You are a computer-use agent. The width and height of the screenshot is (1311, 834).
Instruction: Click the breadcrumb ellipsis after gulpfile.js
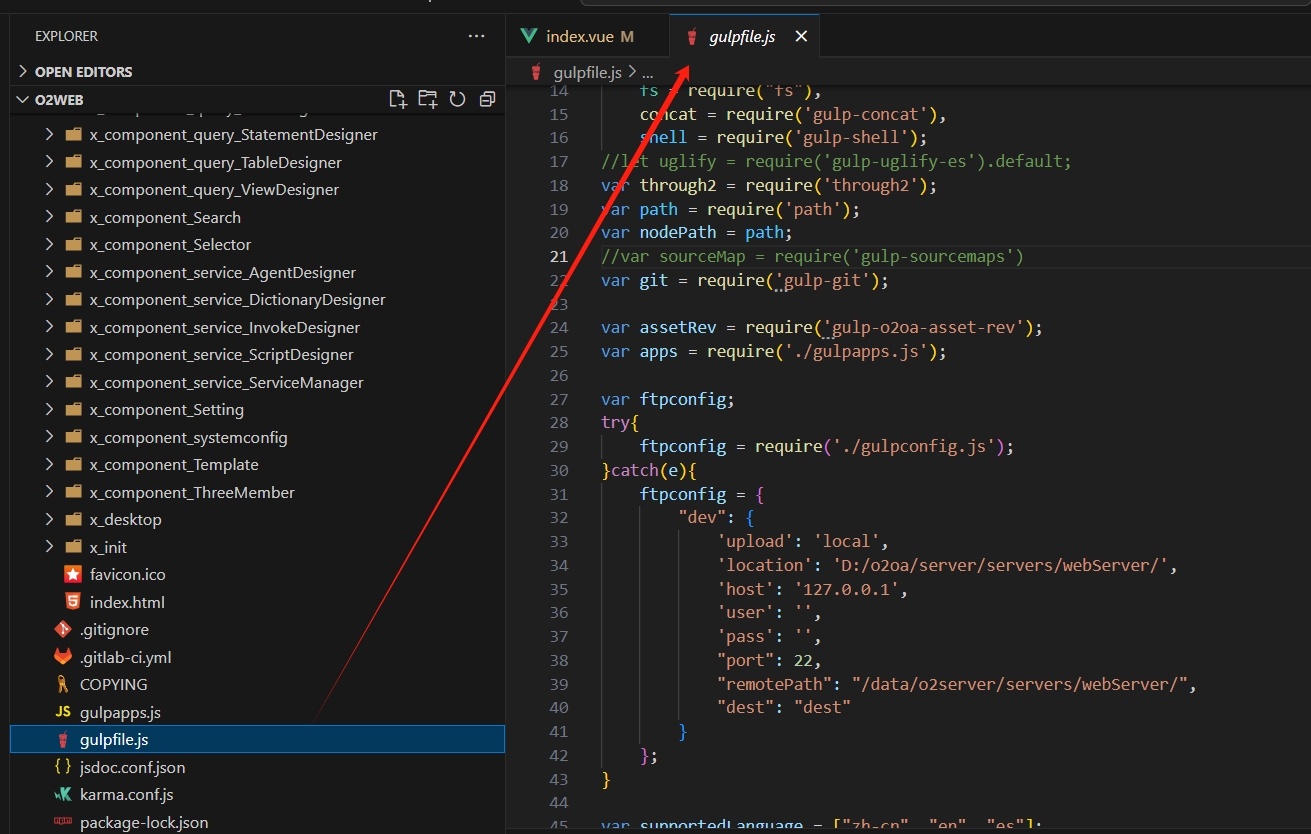pos(646,73)
